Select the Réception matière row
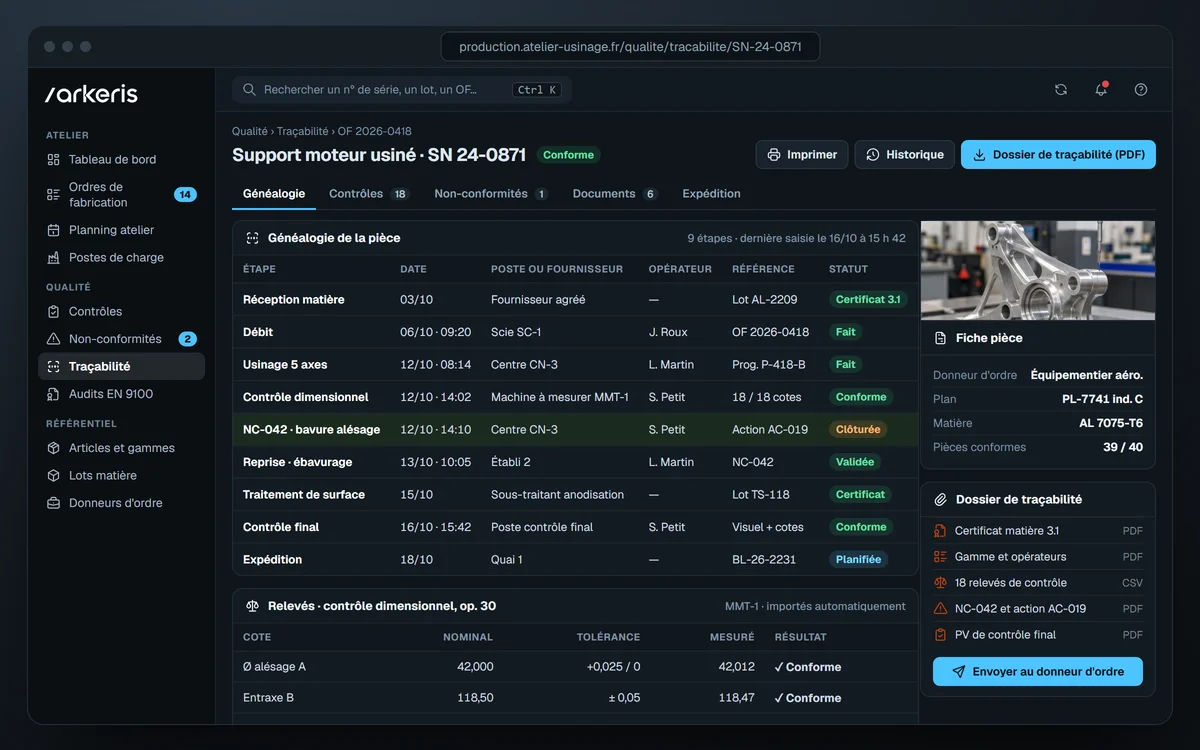1200x750 pixels. pyautogui.click(x=575, y=299)
